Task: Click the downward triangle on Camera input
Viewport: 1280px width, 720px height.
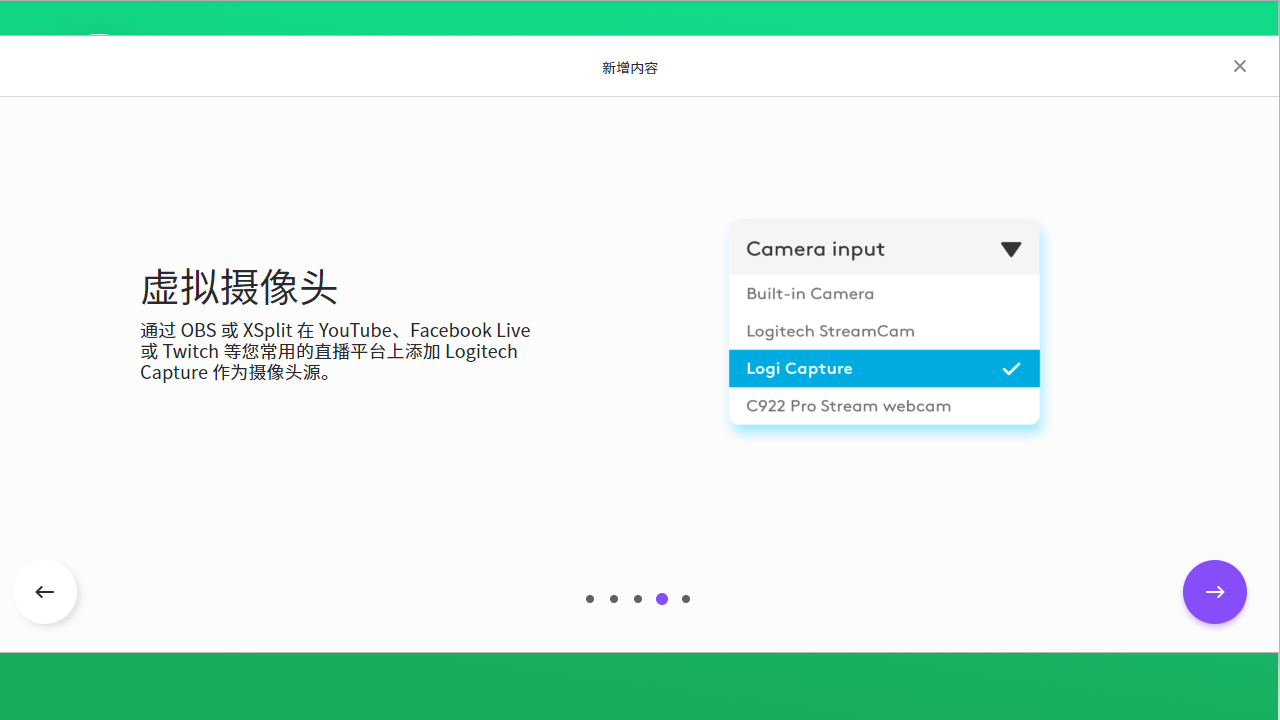Action: pyautogui.click(x=1011, y=249)
